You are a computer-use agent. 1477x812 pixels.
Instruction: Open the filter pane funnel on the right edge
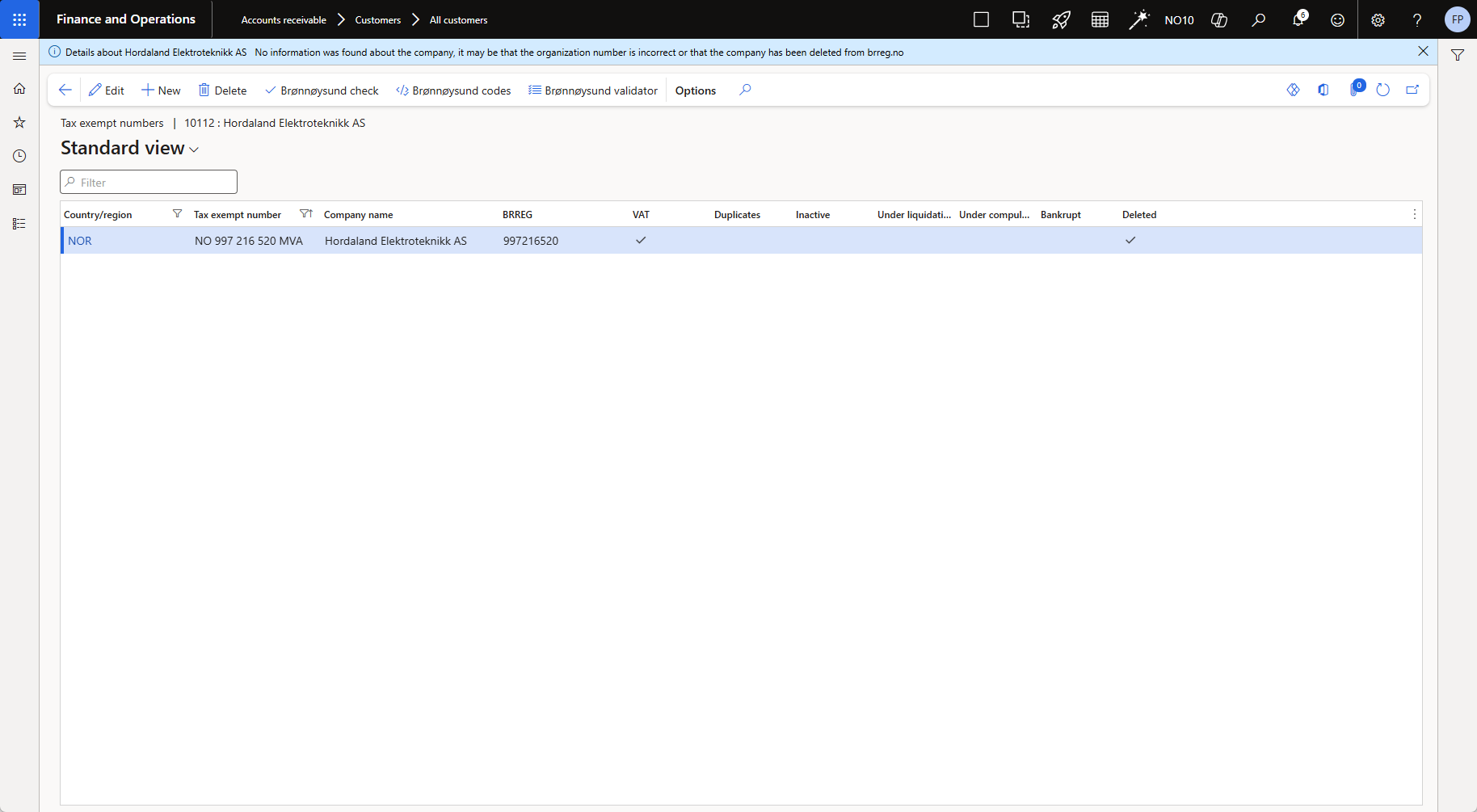pos(1458,56)
